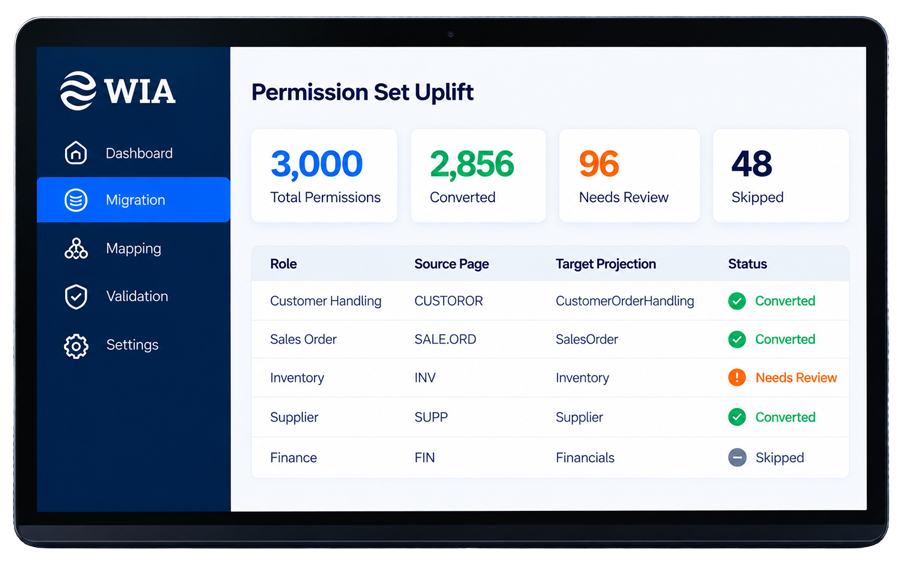Click orange alert icon in Inventory row

[x=737, y=377]
